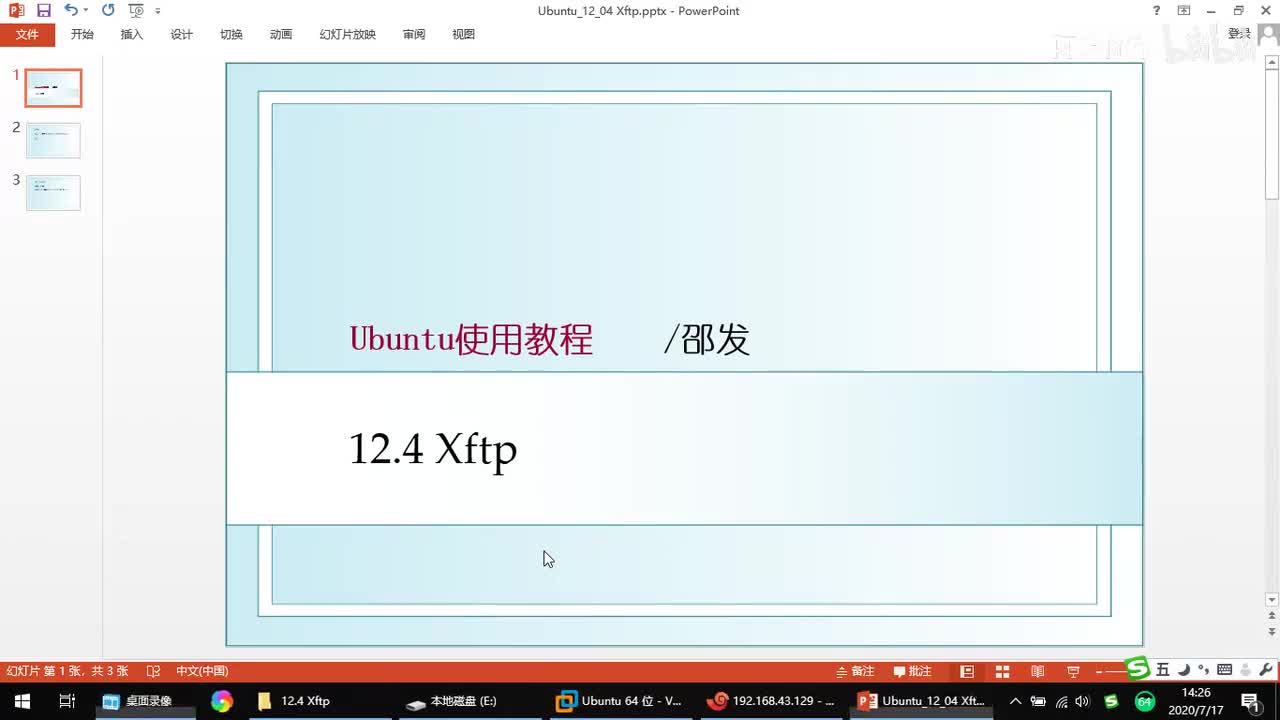The width and height of the screenshot is (1280, 720).
Task: Start Slide Show view icon in status bar
Action: pyautogui.click(x=1073, y=671)
